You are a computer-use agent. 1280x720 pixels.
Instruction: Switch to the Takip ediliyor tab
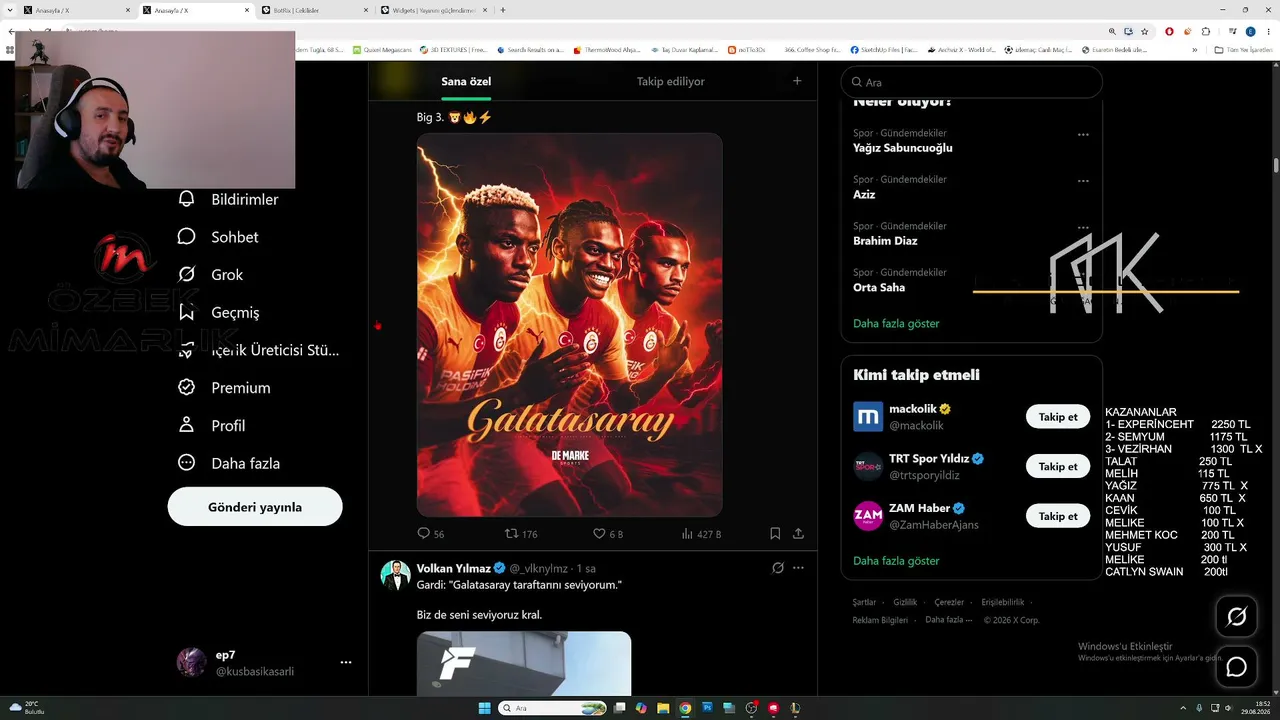pos(671,81)
